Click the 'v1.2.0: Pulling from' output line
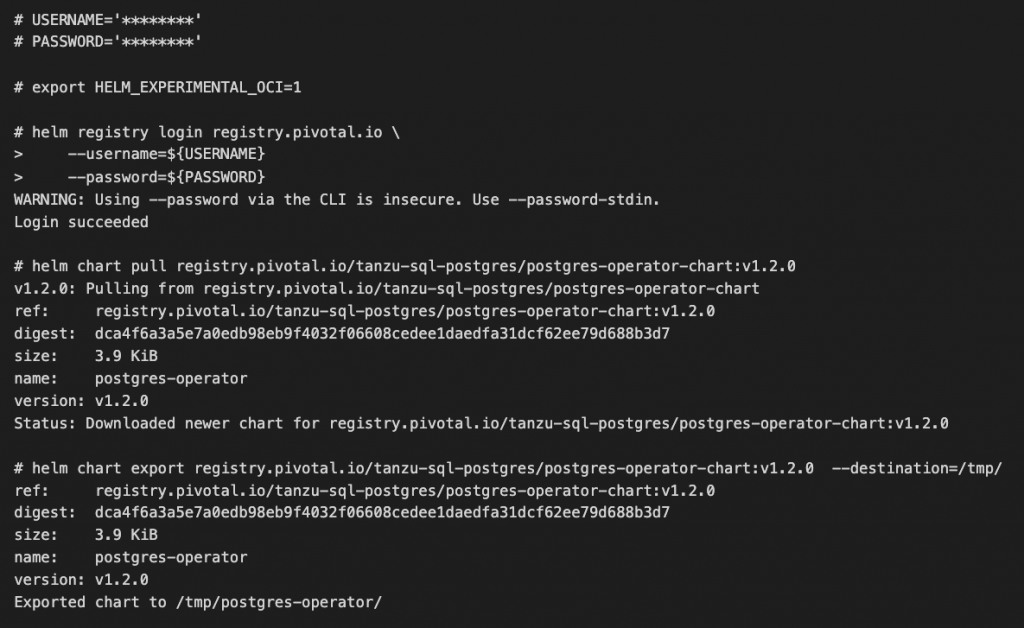The height and width of the screenshot is (628, 1024). (x=386, y=289)
